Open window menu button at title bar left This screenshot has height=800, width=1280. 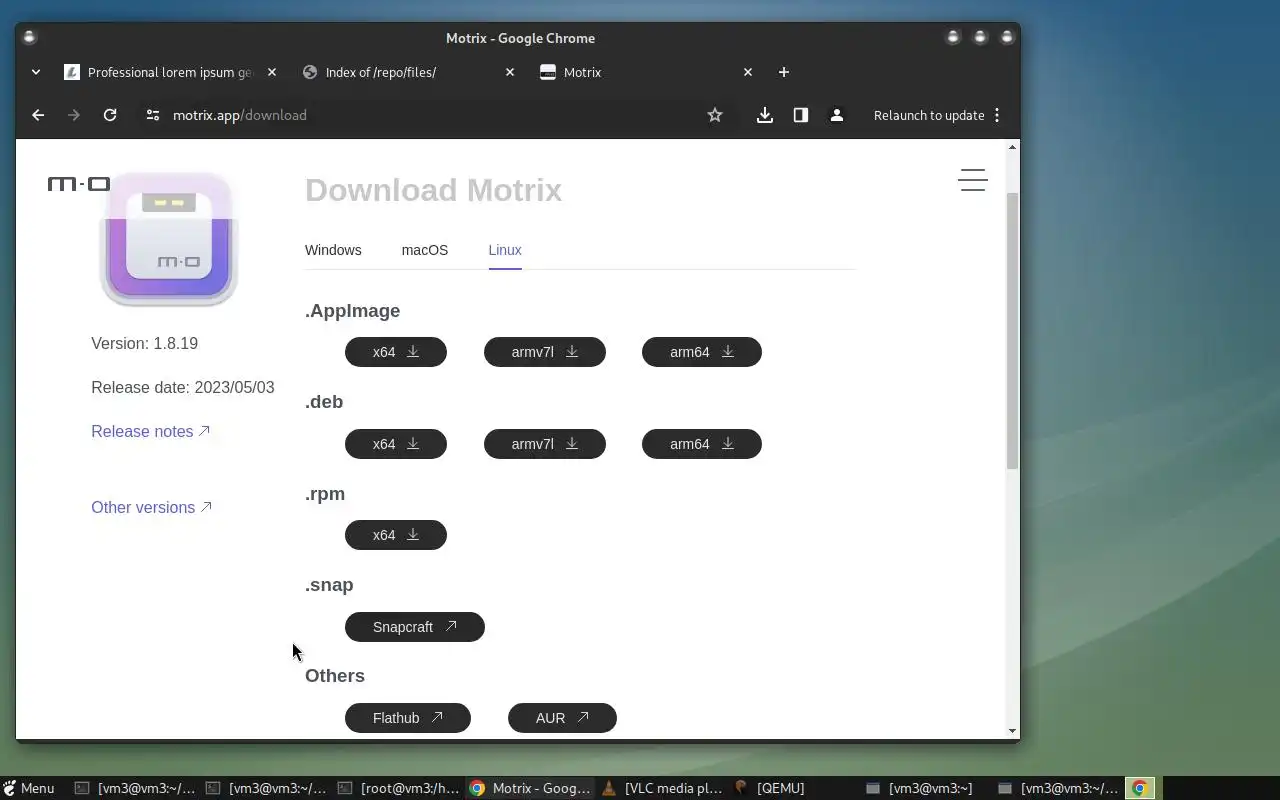pyautogui.click(x=29, y=37)
